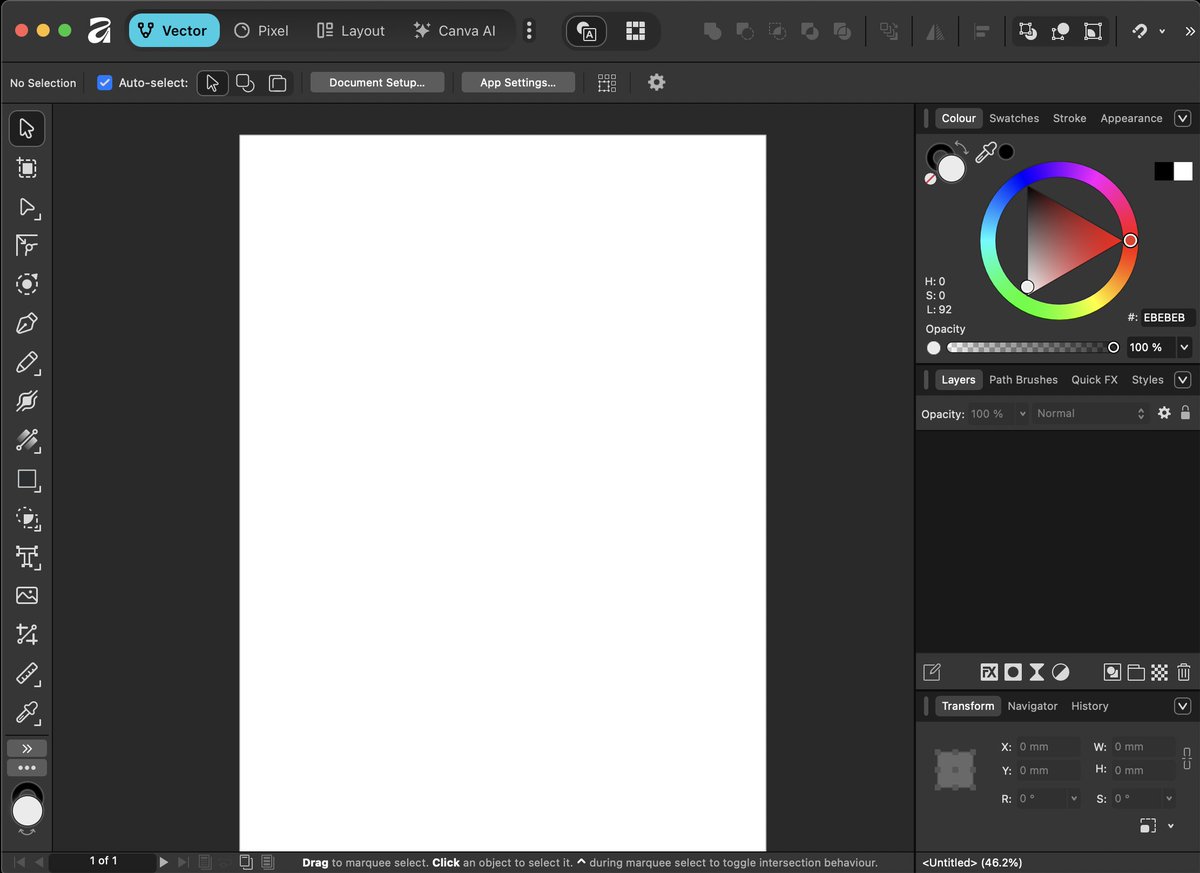1200x873 pixels.
Task: Open the Normal blend mode dropdown
Action: click(x=1090, y=413)
